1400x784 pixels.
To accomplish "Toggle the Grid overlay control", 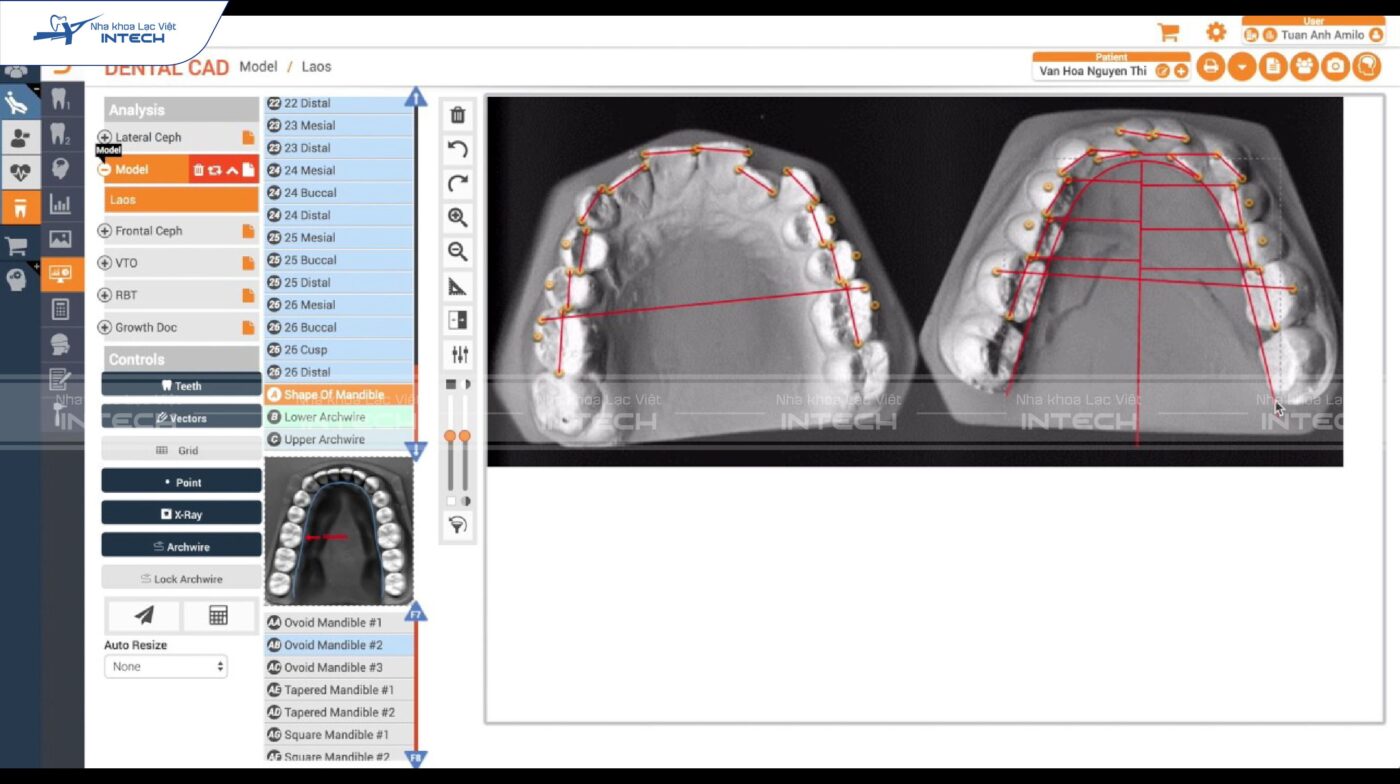I will click(181, 450).
